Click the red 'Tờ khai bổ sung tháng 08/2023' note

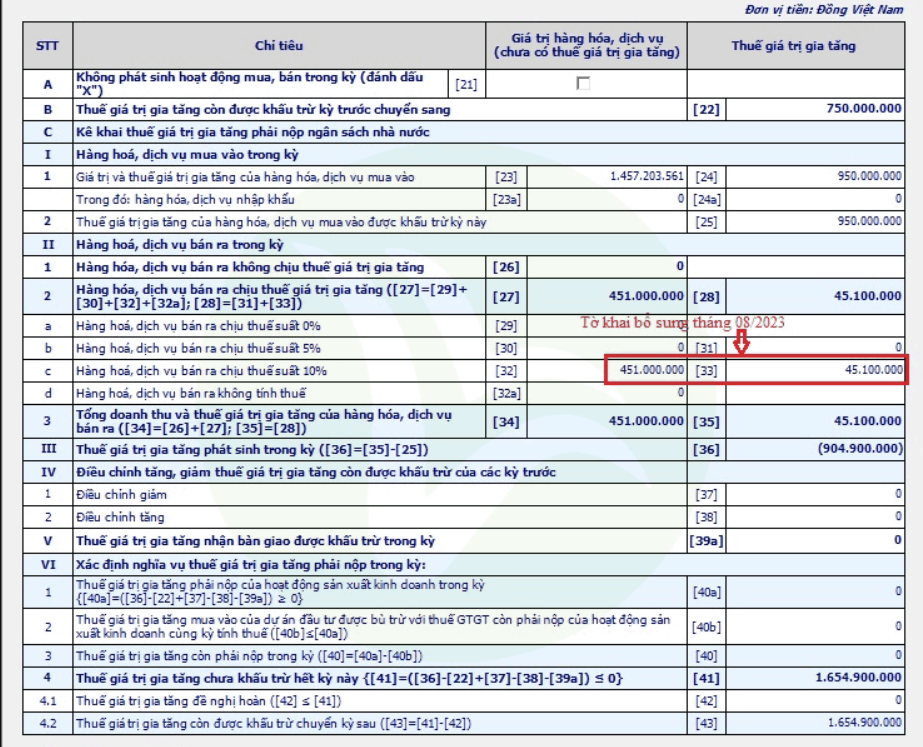click(x=683, y=322)
